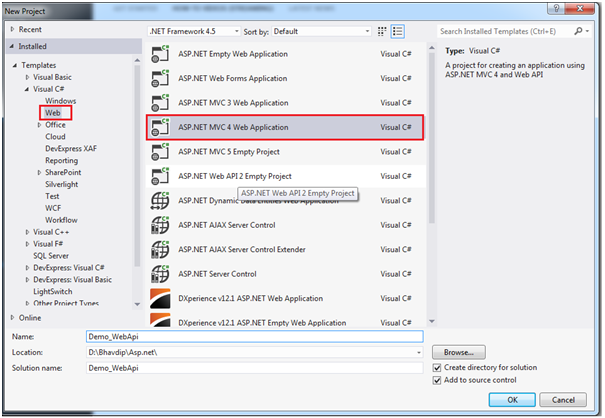Click the ASP.NET Empty Web Application template icon
Image resolution: width=605 pixels, height=418 pixels.
pyautogui.click(x=160, y=54)
